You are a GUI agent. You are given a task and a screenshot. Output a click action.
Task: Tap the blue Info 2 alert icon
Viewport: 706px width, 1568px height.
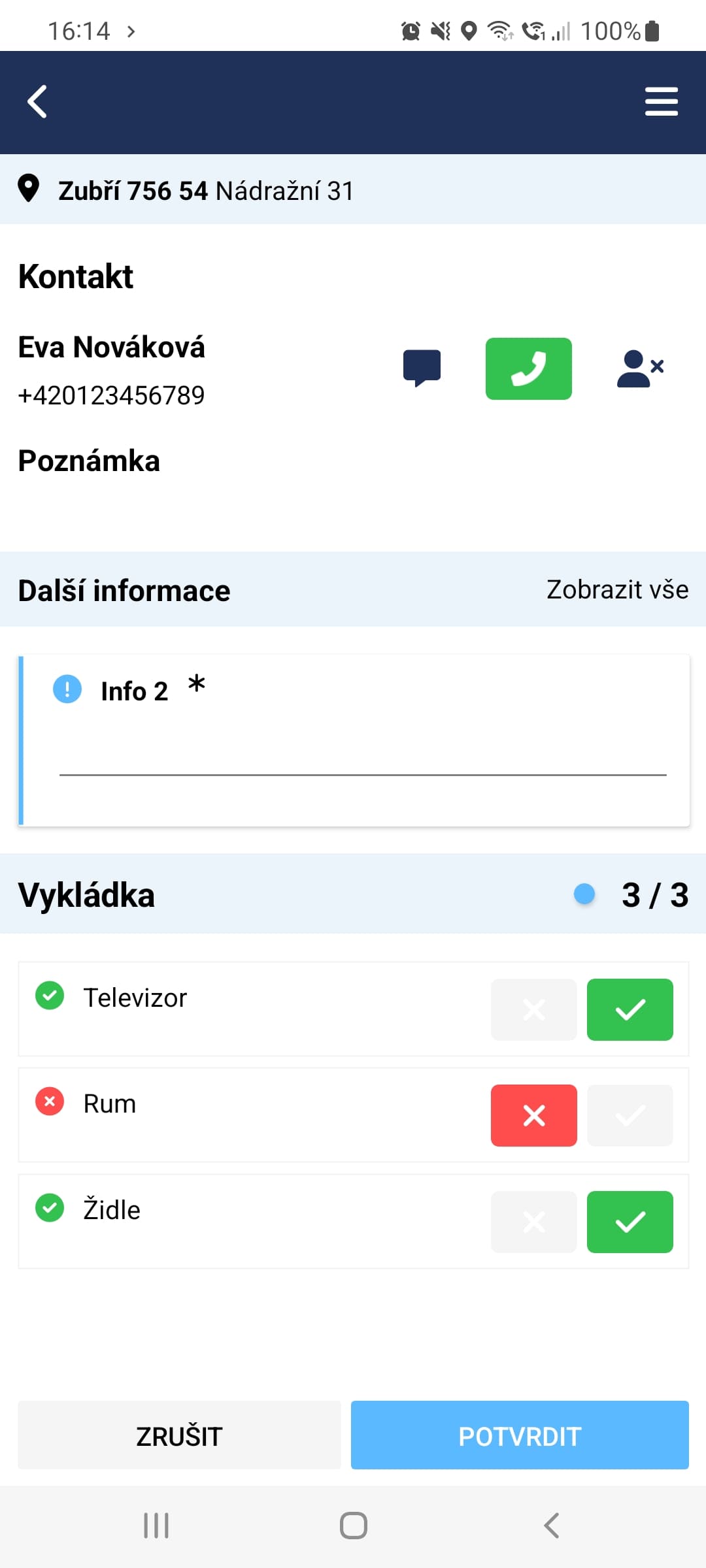click(x=67, y=689)
